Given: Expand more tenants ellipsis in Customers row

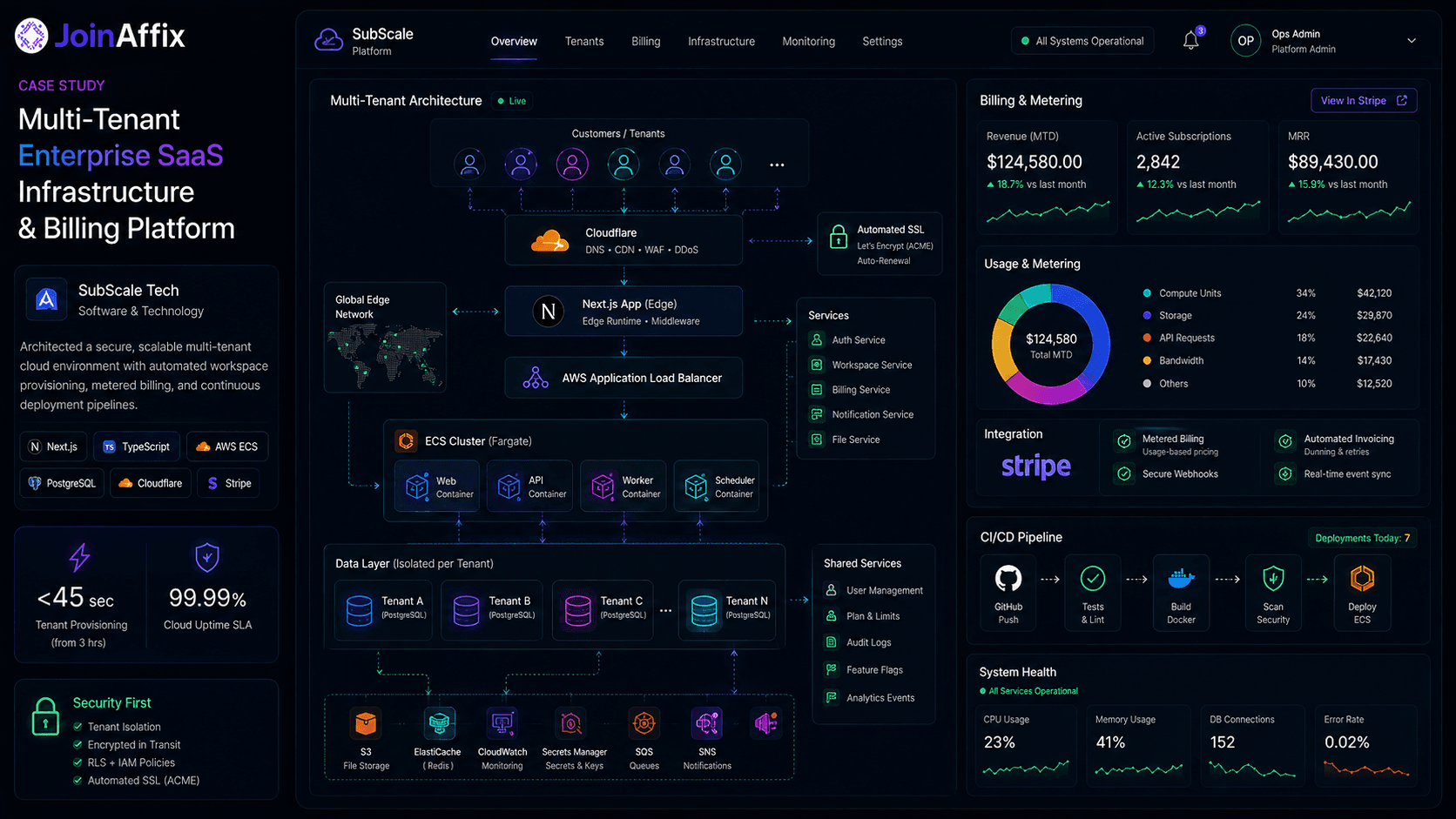Looking at the screenshot, I should (777, 164).
